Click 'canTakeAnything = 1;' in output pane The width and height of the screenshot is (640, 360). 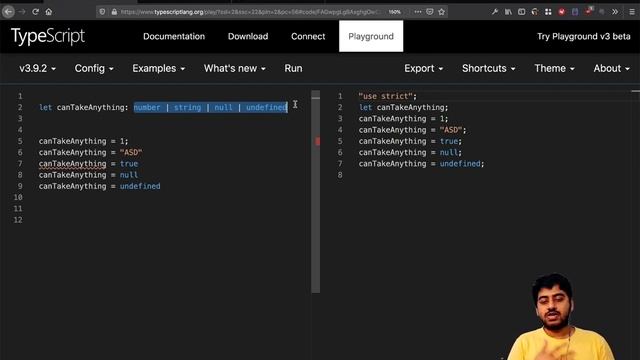[403, 118]
